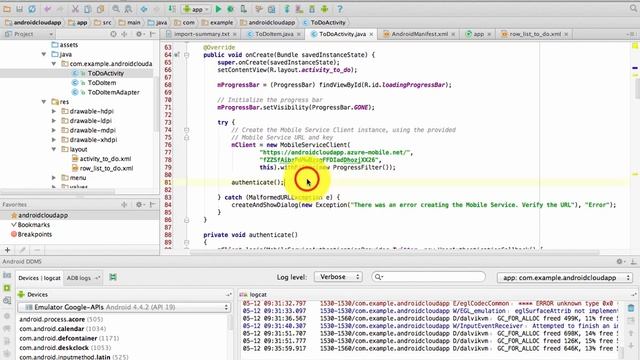Screen dimensions: 640x360
Task: Expand the drawable-hdpi folder
Action: 53,111
